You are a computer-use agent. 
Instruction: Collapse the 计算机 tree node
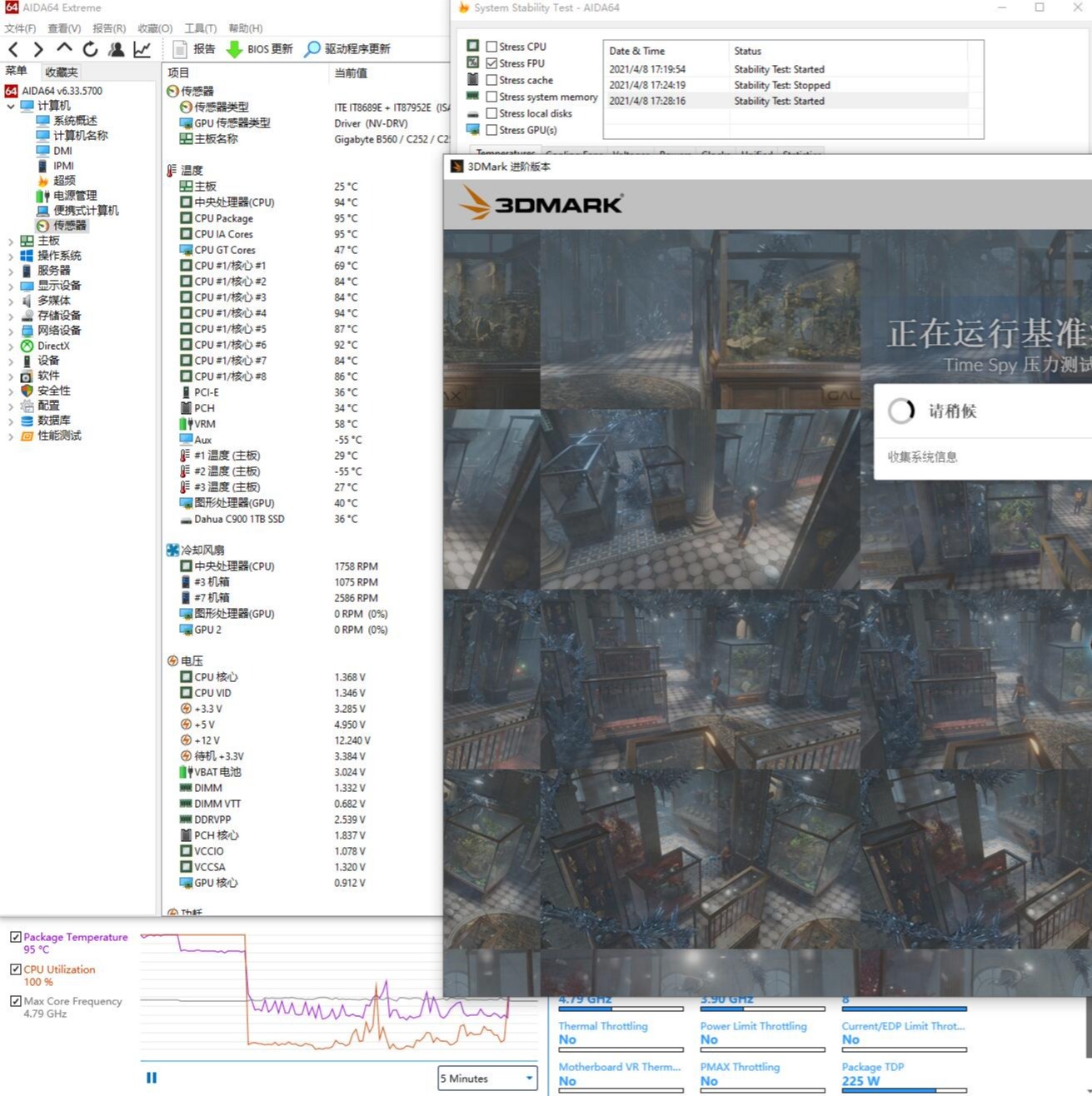point(10,106)
